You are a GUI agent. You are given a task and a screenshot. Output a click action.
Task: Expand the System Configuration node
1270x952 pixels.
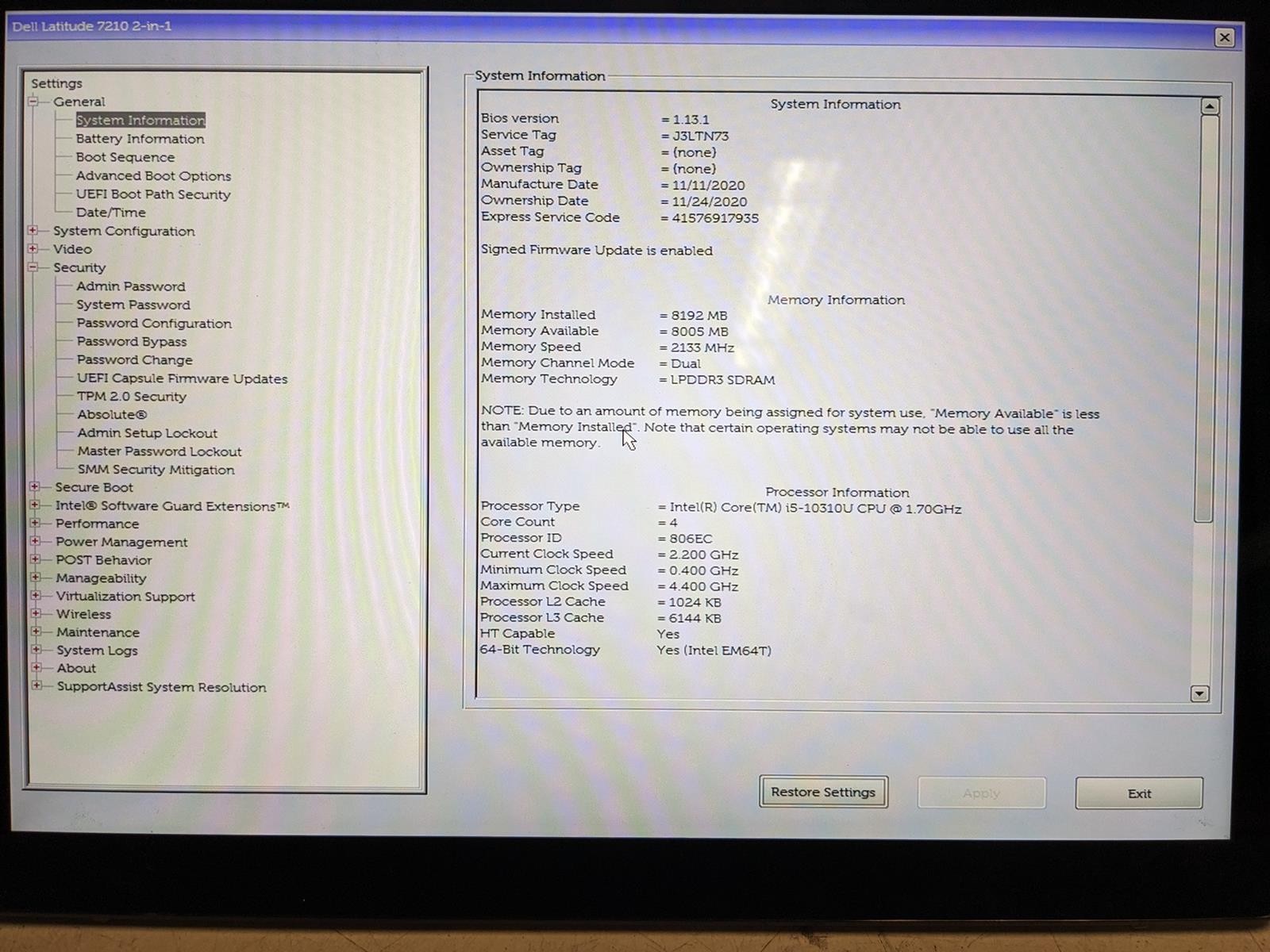click(33, 231)
